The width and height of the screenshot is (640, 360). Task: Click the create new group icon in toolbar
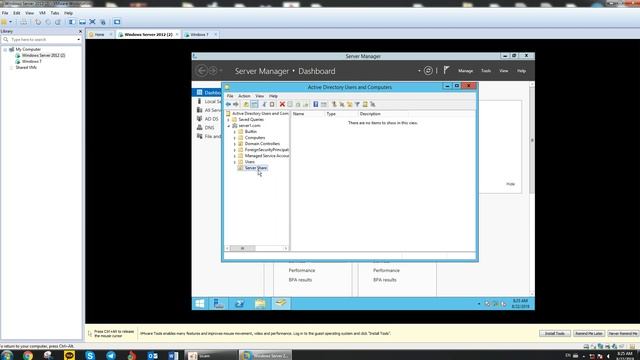pyautogui.click(x=342, y=104)
